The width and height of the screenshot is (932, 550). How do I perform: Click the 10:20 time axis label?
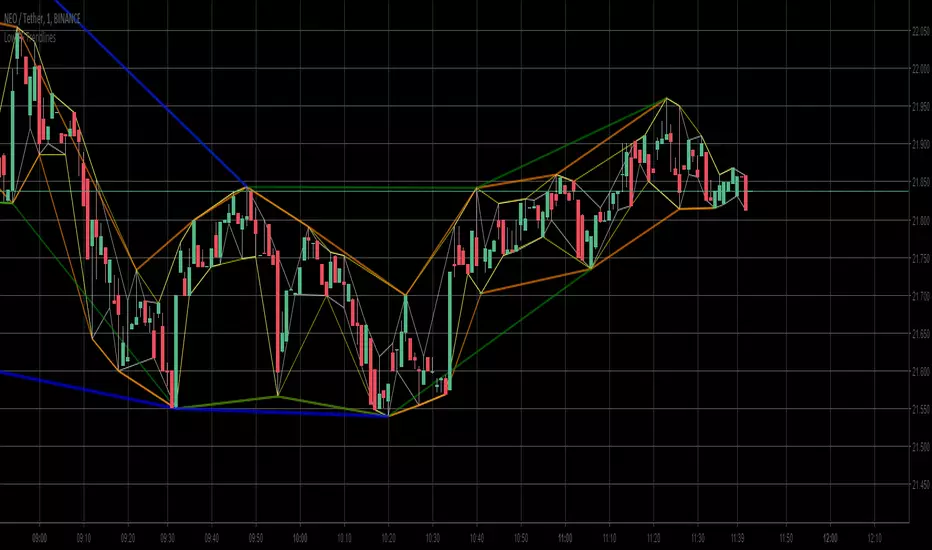point(388,538)
